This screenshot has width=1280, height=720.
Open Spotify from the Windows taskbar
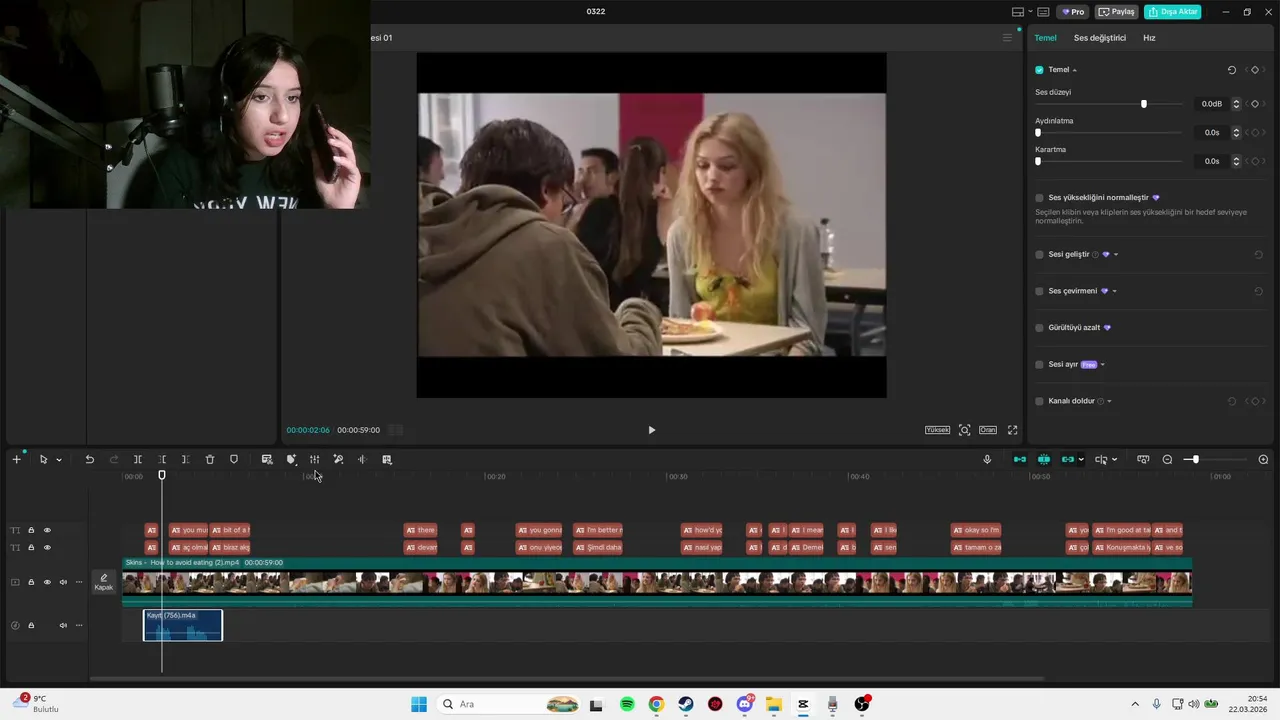[x=627, y=705]
